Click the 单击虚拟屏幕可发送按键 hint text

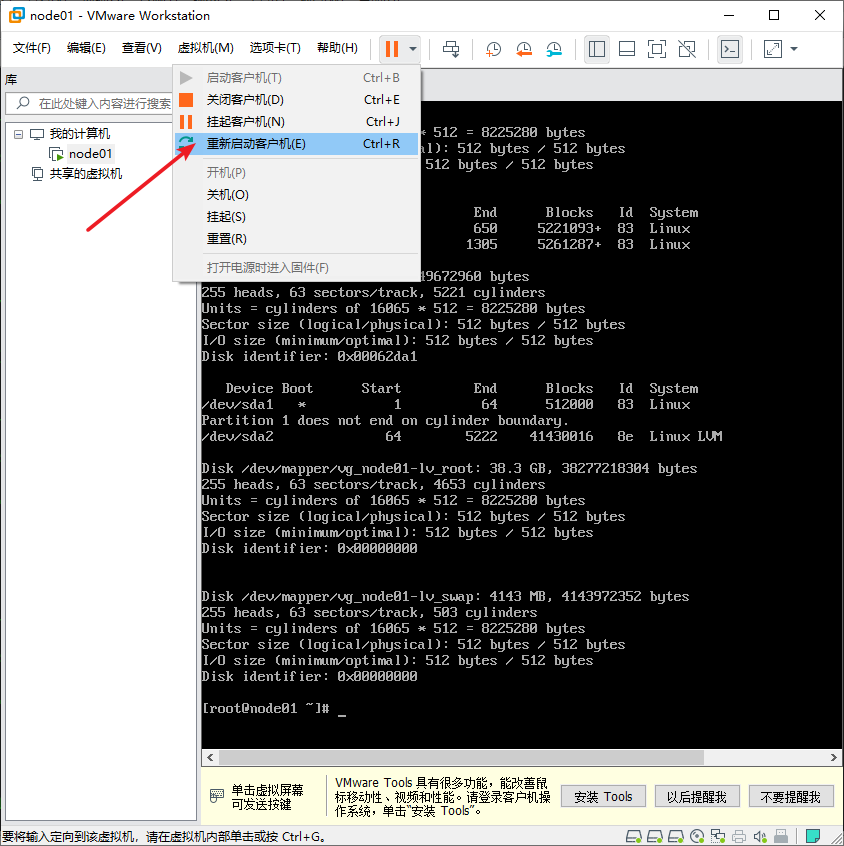coord(267,797)
